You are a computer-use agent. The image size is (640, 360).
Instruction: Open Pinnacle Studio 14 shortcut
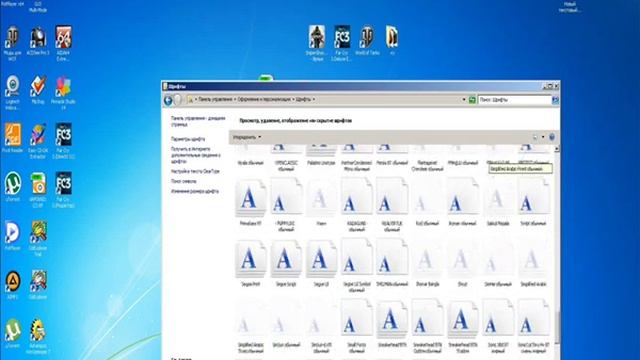pos(63,93)
